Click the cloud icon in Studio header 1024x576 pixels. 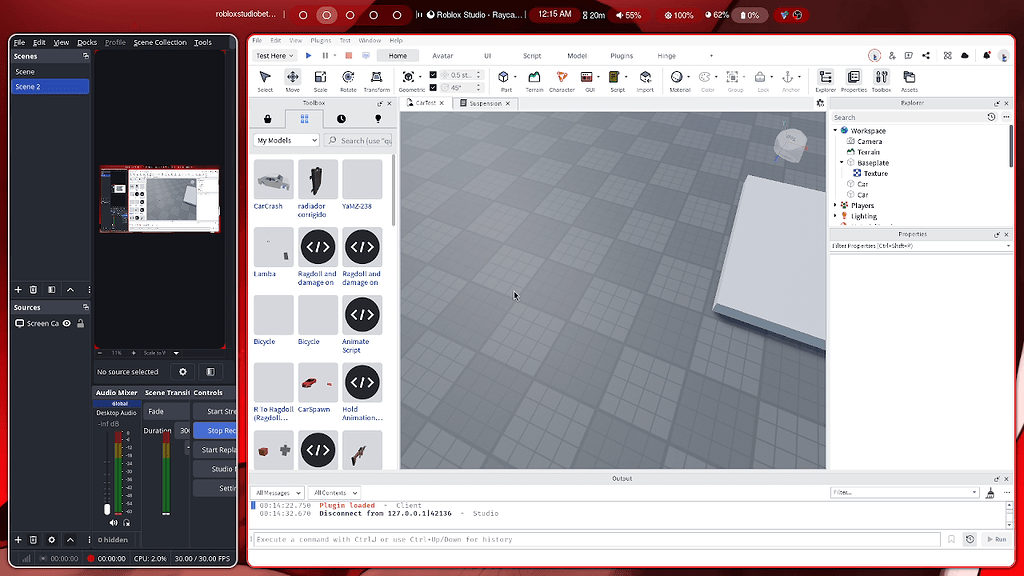[965, 56]
